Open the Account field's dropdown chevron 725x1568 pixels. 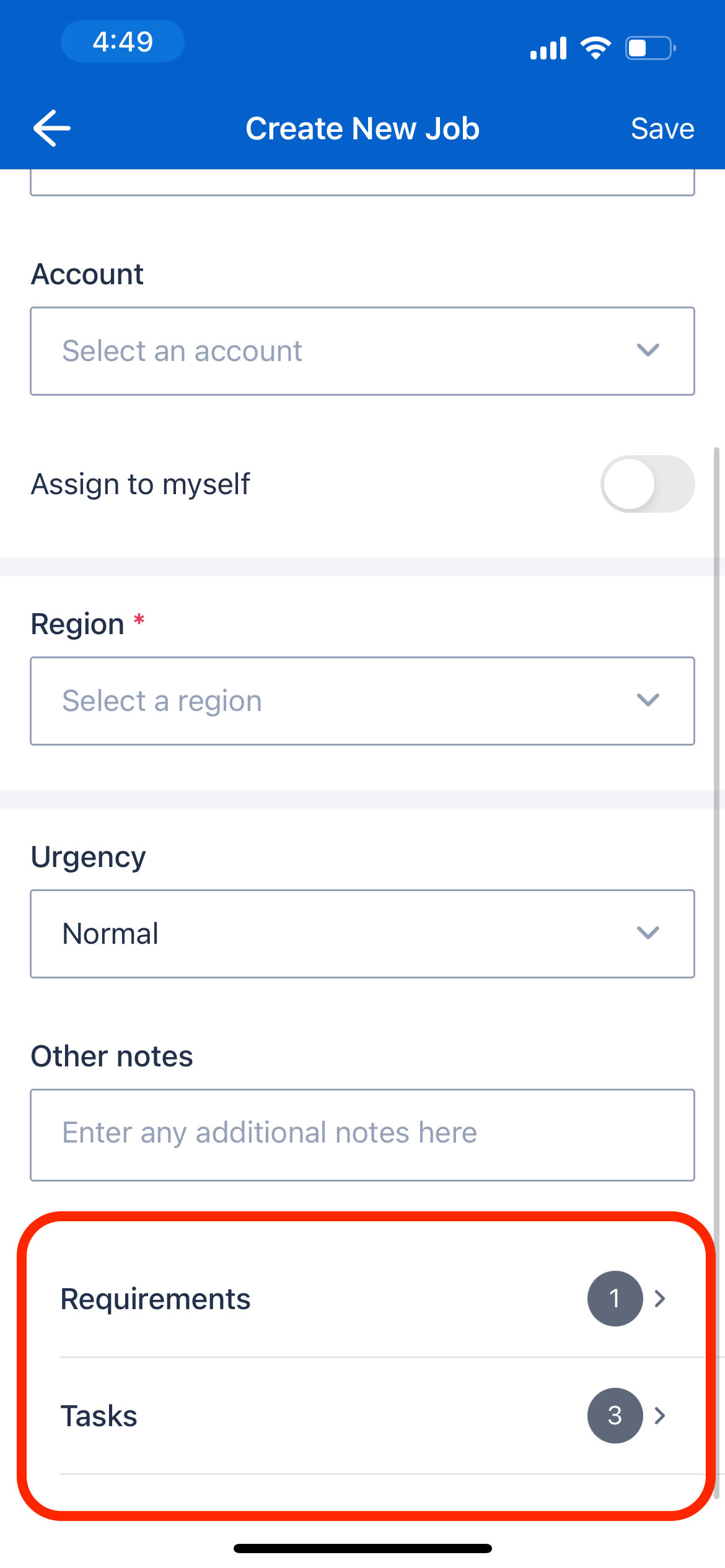point(648,351)
